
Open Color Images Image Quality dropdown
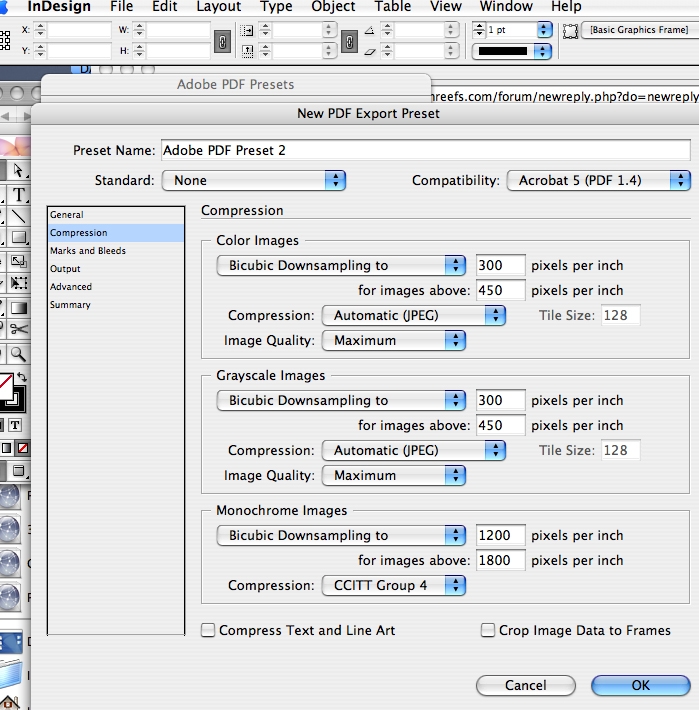[x=394, y=341]
